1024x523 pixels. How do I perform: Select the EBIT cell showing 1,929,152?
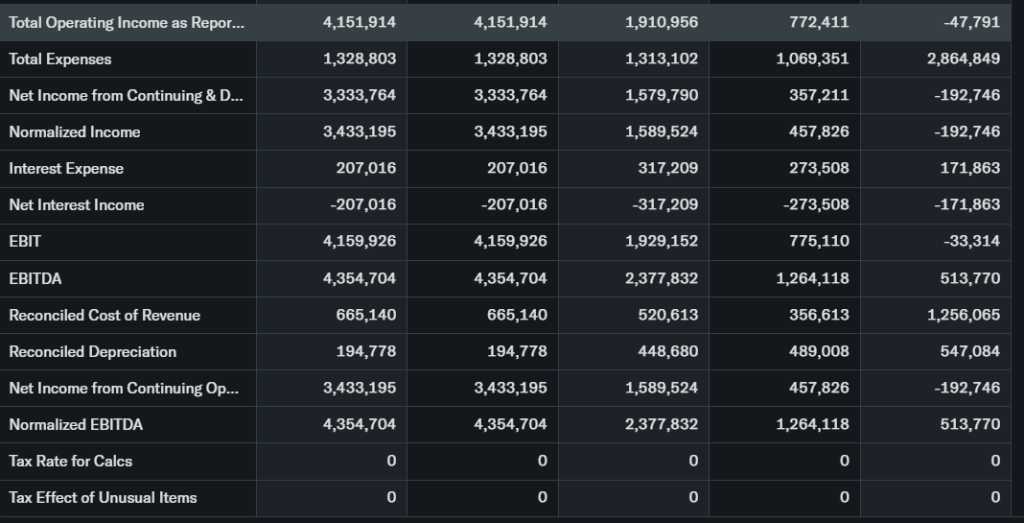click(x=661, y=242)
